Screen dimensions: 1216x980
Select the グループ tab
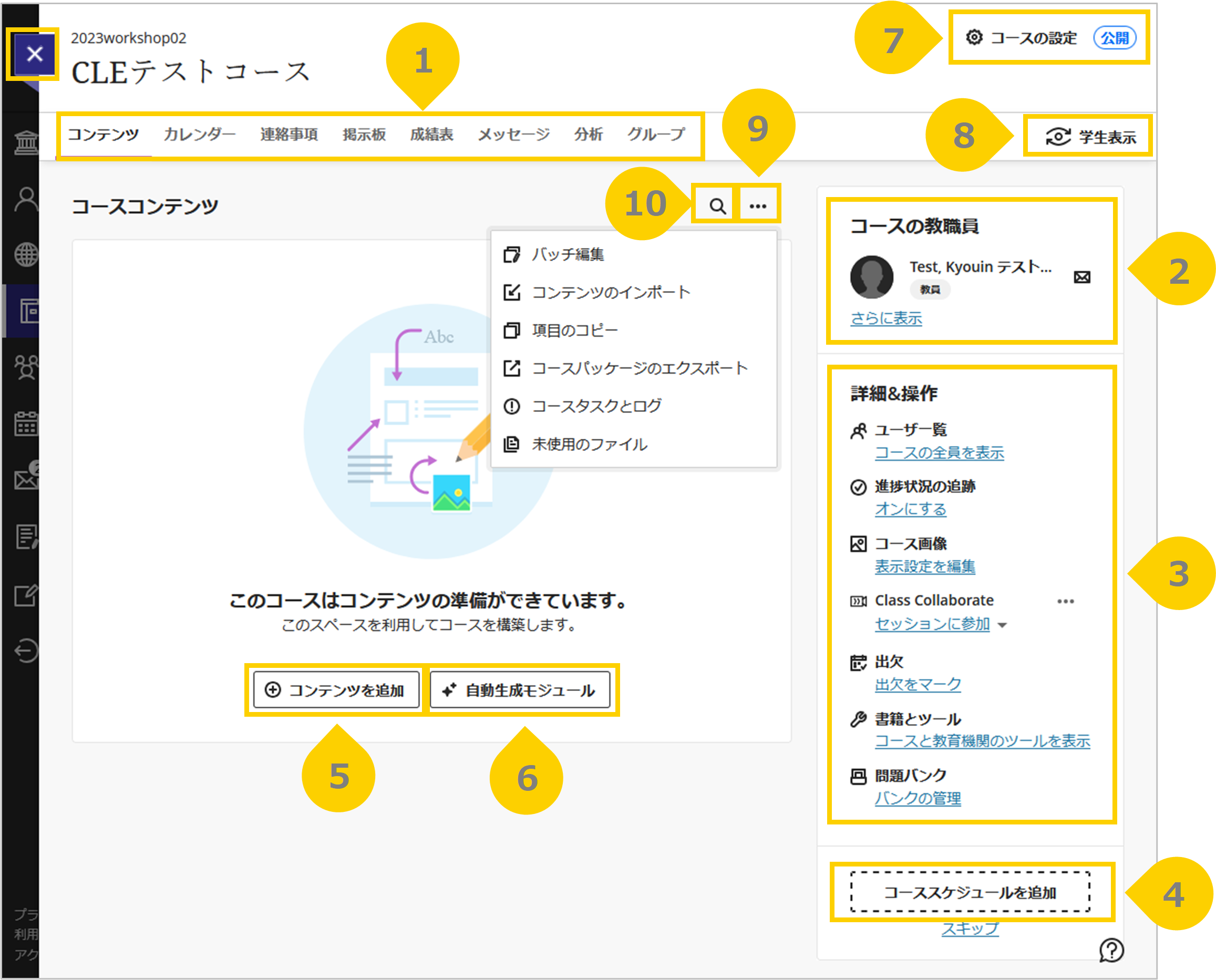(x=656, y=135)
